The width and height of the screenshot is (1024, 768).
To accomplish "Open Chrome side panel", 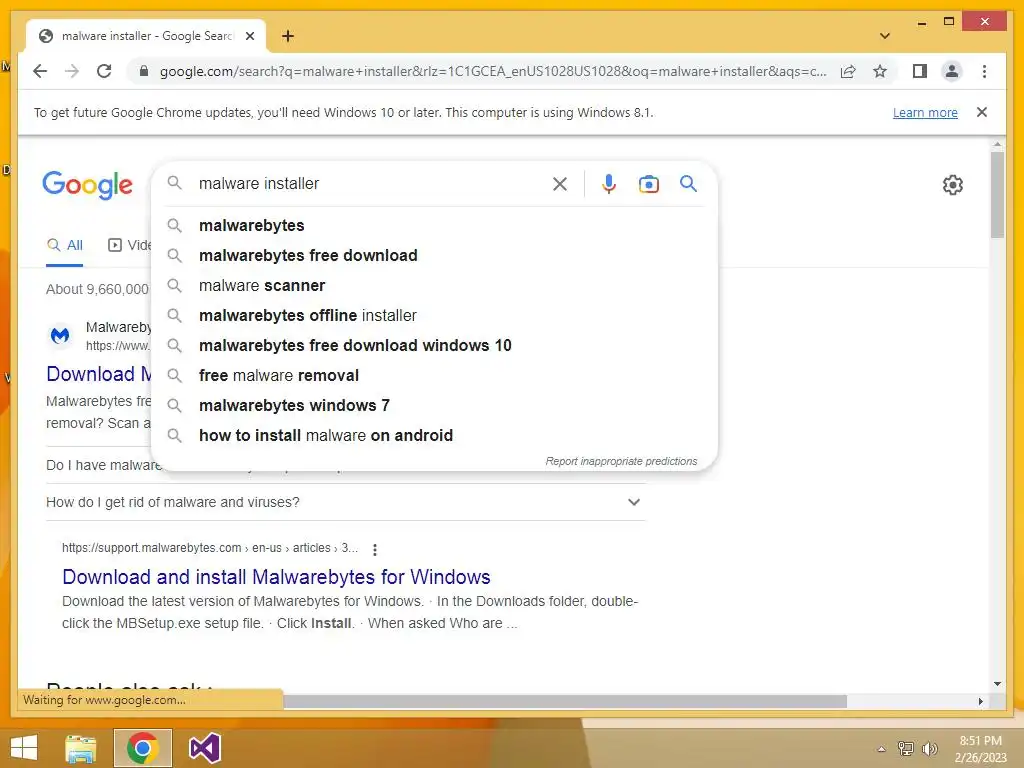I will tap(920, 71).
